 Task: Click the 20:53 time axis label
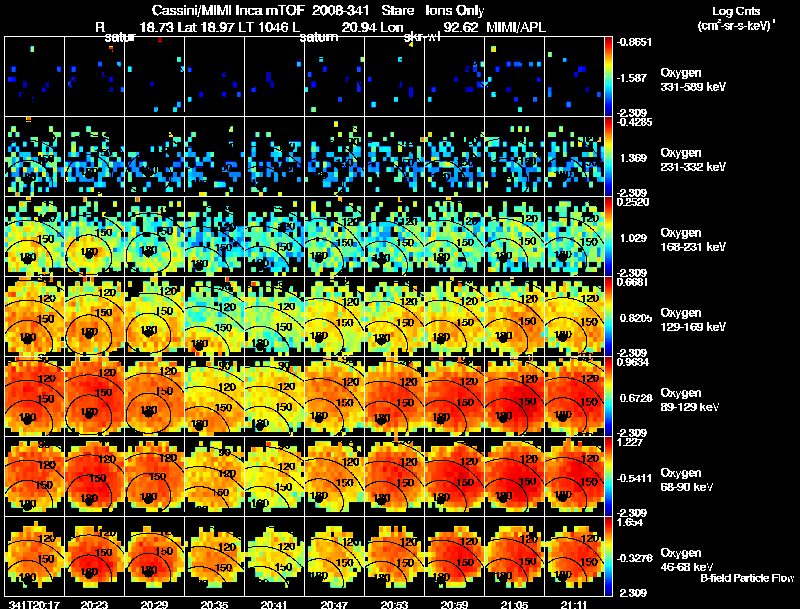point(394,604)
